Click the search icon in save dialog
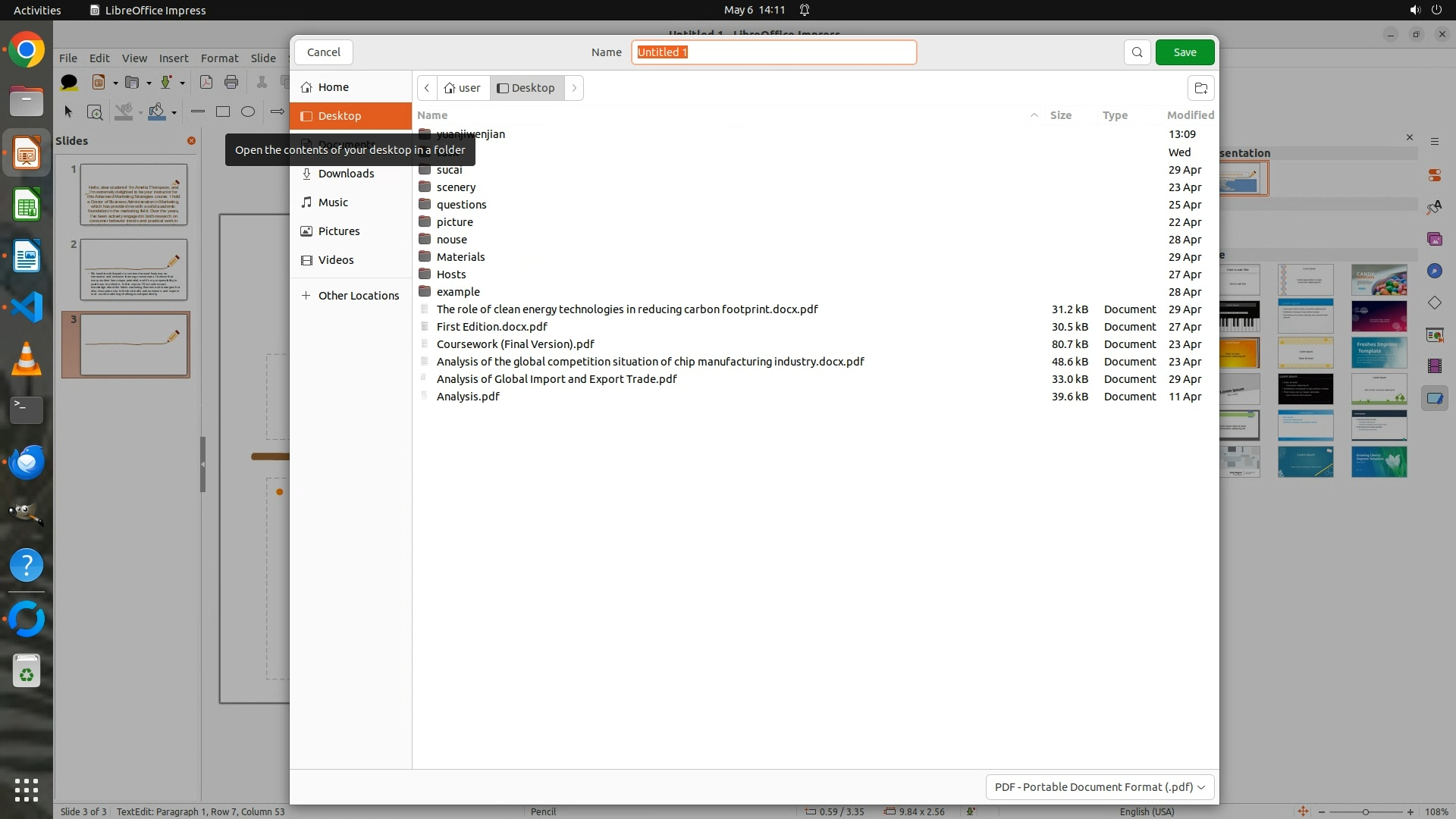 click(x=1137, y=52)
